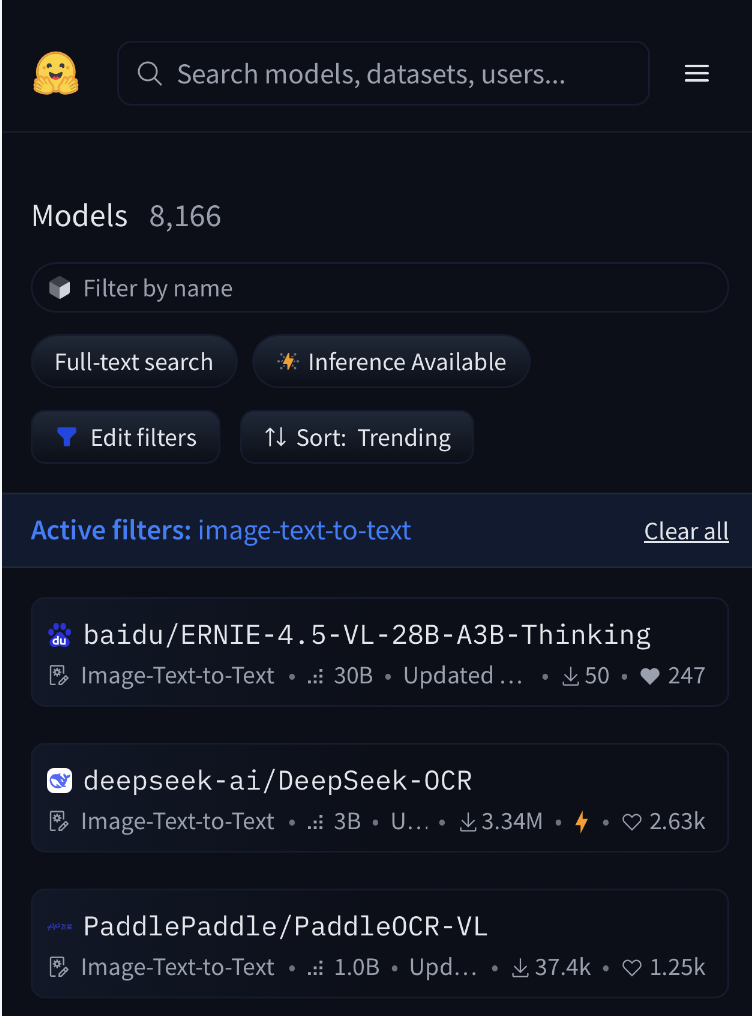The image size is (752, 1016).
Task: Toggle the Inference Available filter
Action: click(391, 362)
